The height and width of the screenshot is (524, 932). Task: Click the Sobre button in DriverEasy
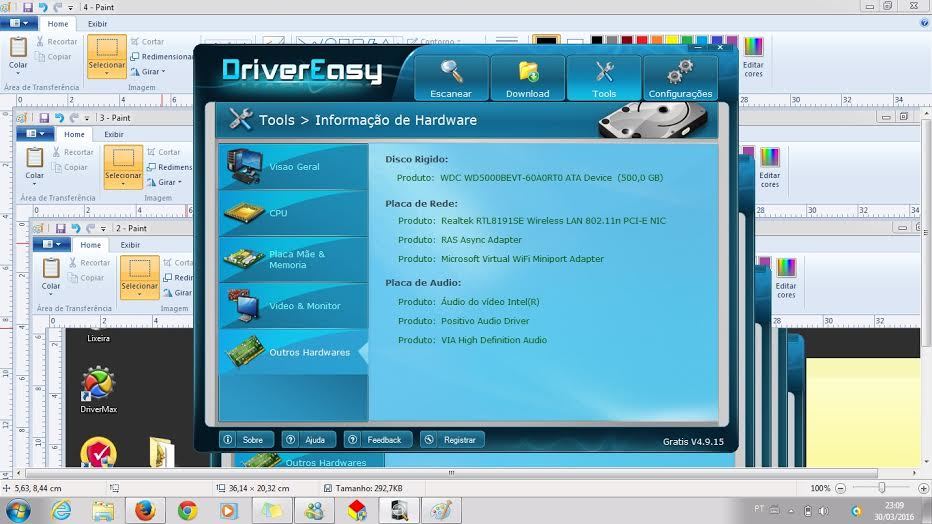click(x=246, y=440)
